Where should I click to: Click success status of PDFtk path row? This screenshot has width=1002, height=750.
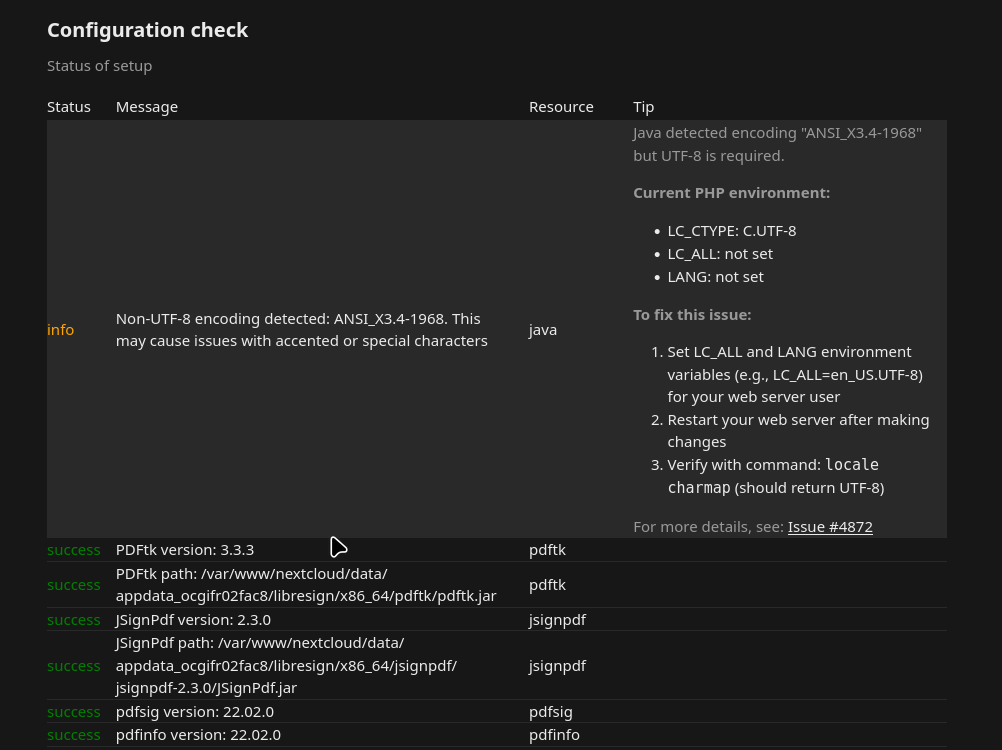(73, 585)
